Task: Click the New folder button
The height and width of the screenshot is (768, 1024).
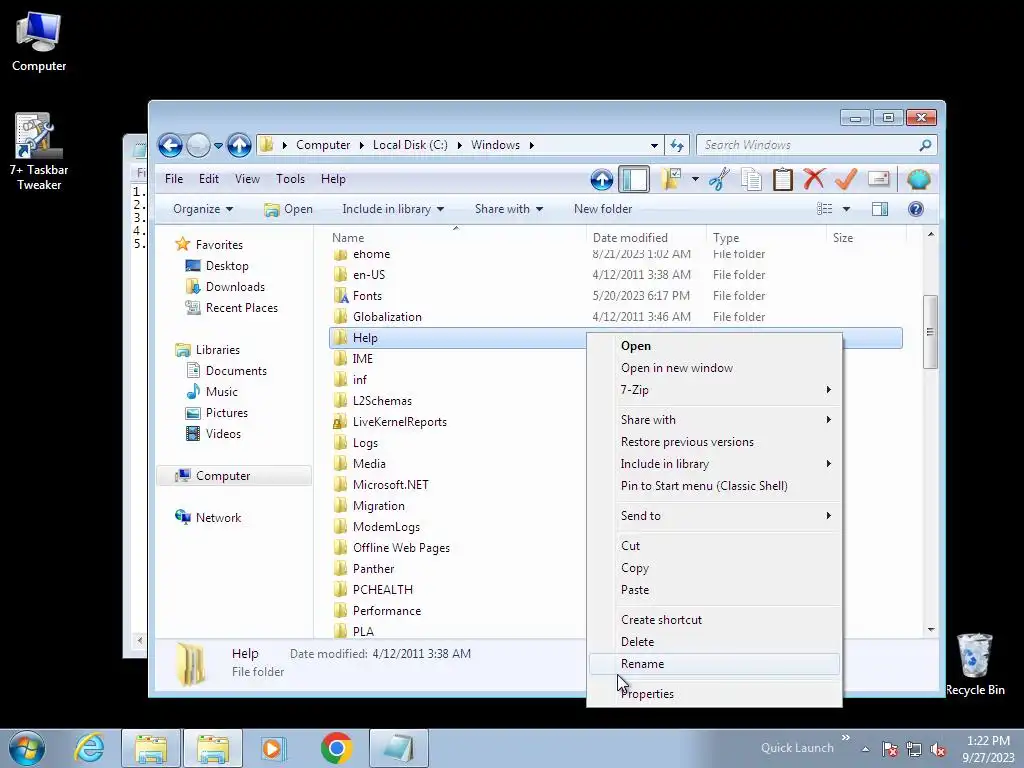Action: [x=603, y=209]
